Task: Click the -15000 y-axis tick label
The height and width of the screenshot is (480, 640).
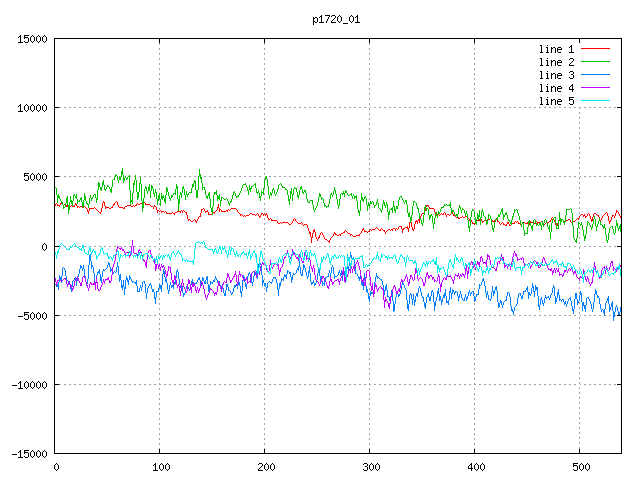Action: click(29, 453)
